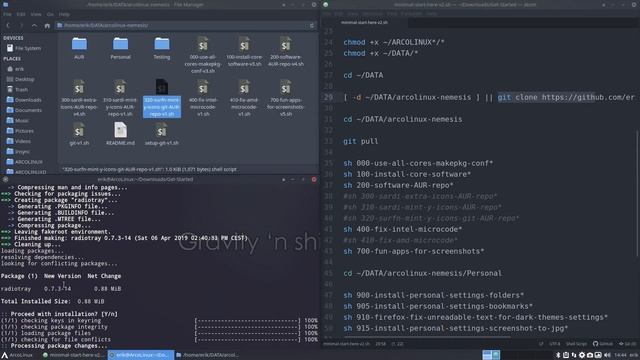The width and height of the screenshot is (640, 360).
Task: Click 'git pull' line in Atom
Action: [360, 141]
